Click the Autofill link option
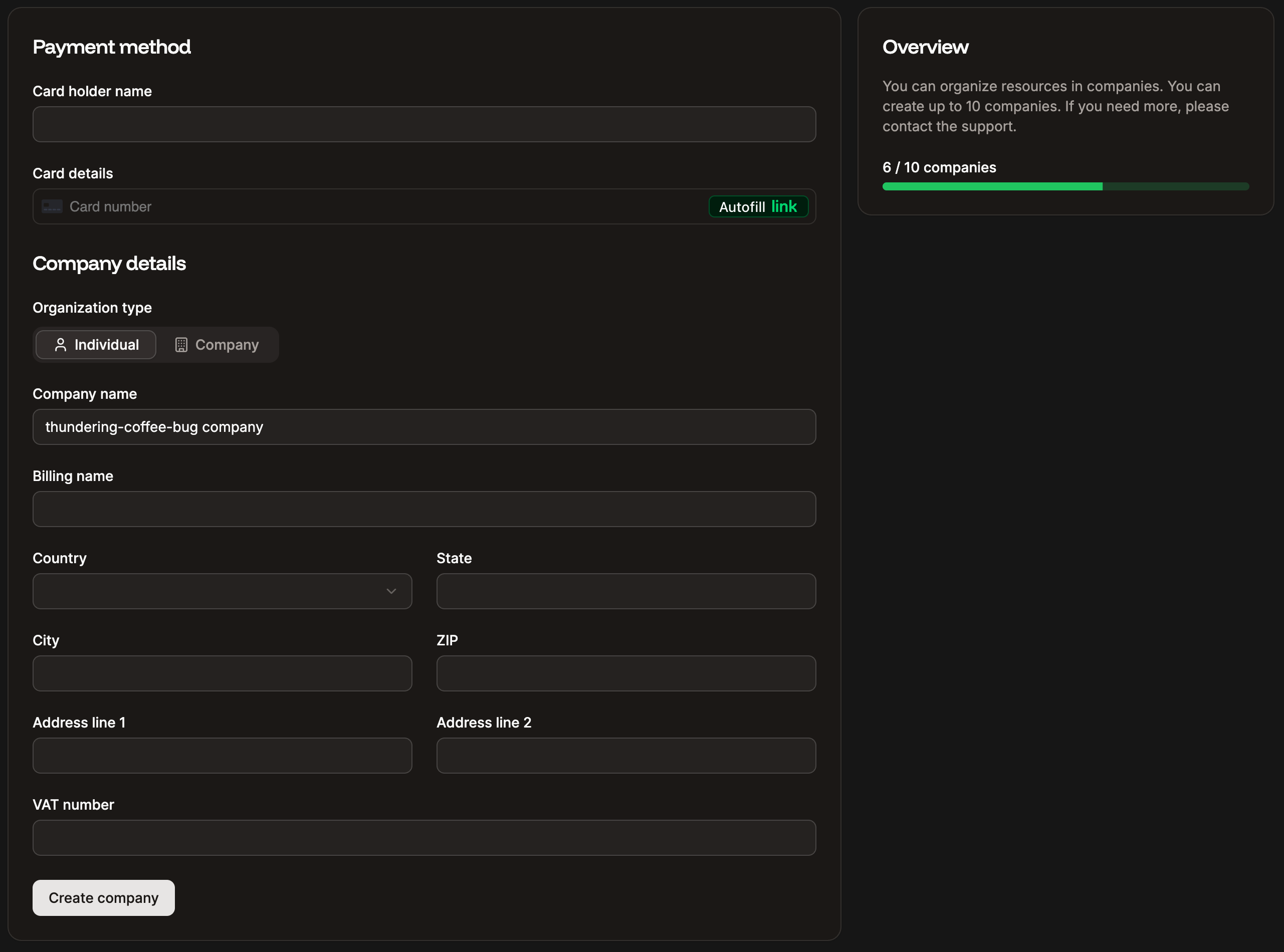Screen dimensions: 1284x952 (758, 206)
